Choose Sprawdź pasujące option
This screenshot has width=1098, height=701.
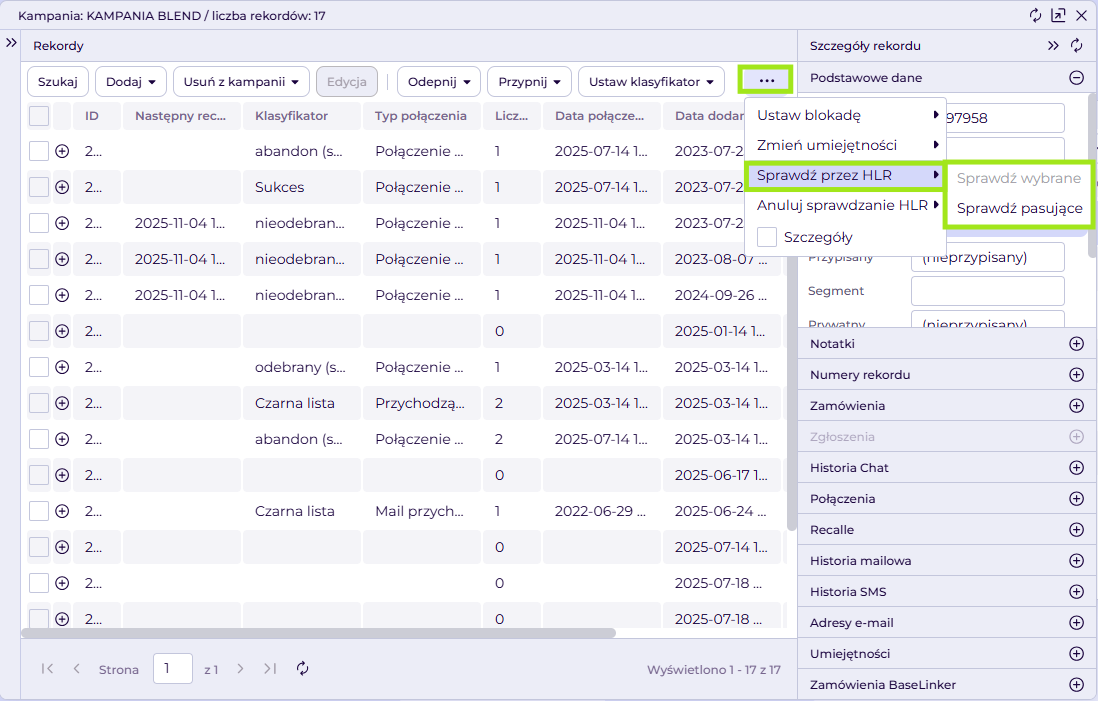click(1020, 208)
